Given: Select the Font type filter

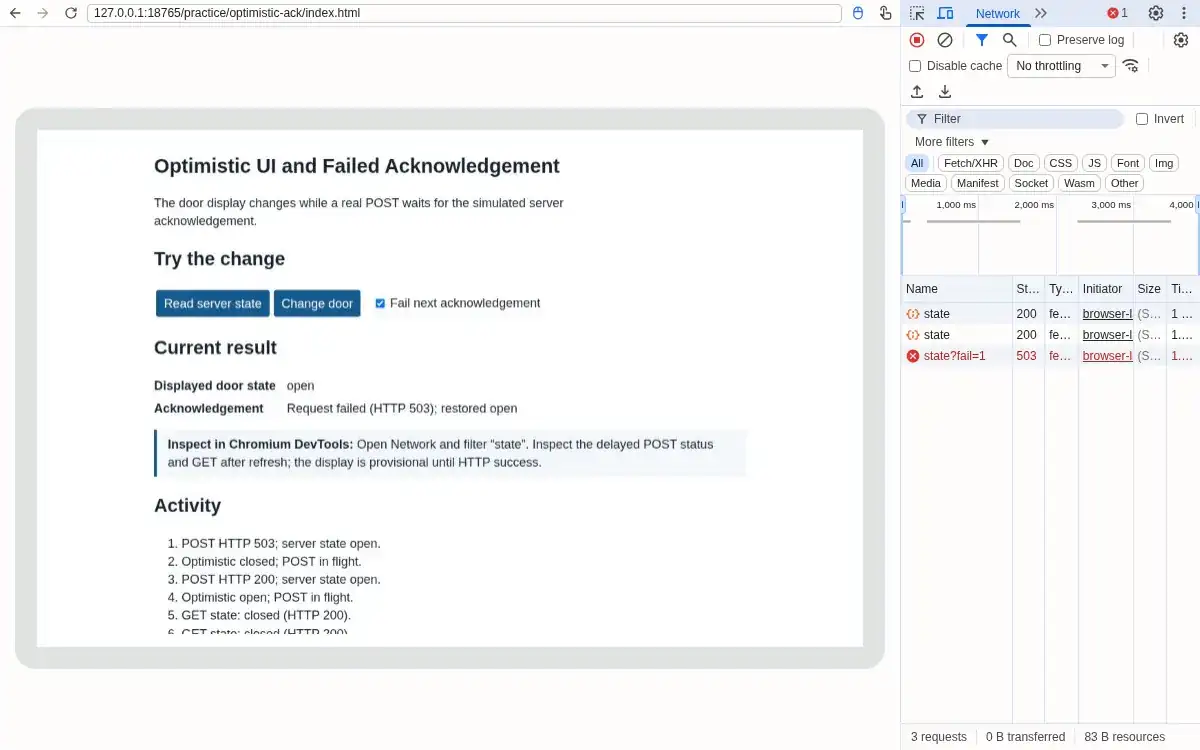Looking at the screenshot, I should coord(1128,163).
